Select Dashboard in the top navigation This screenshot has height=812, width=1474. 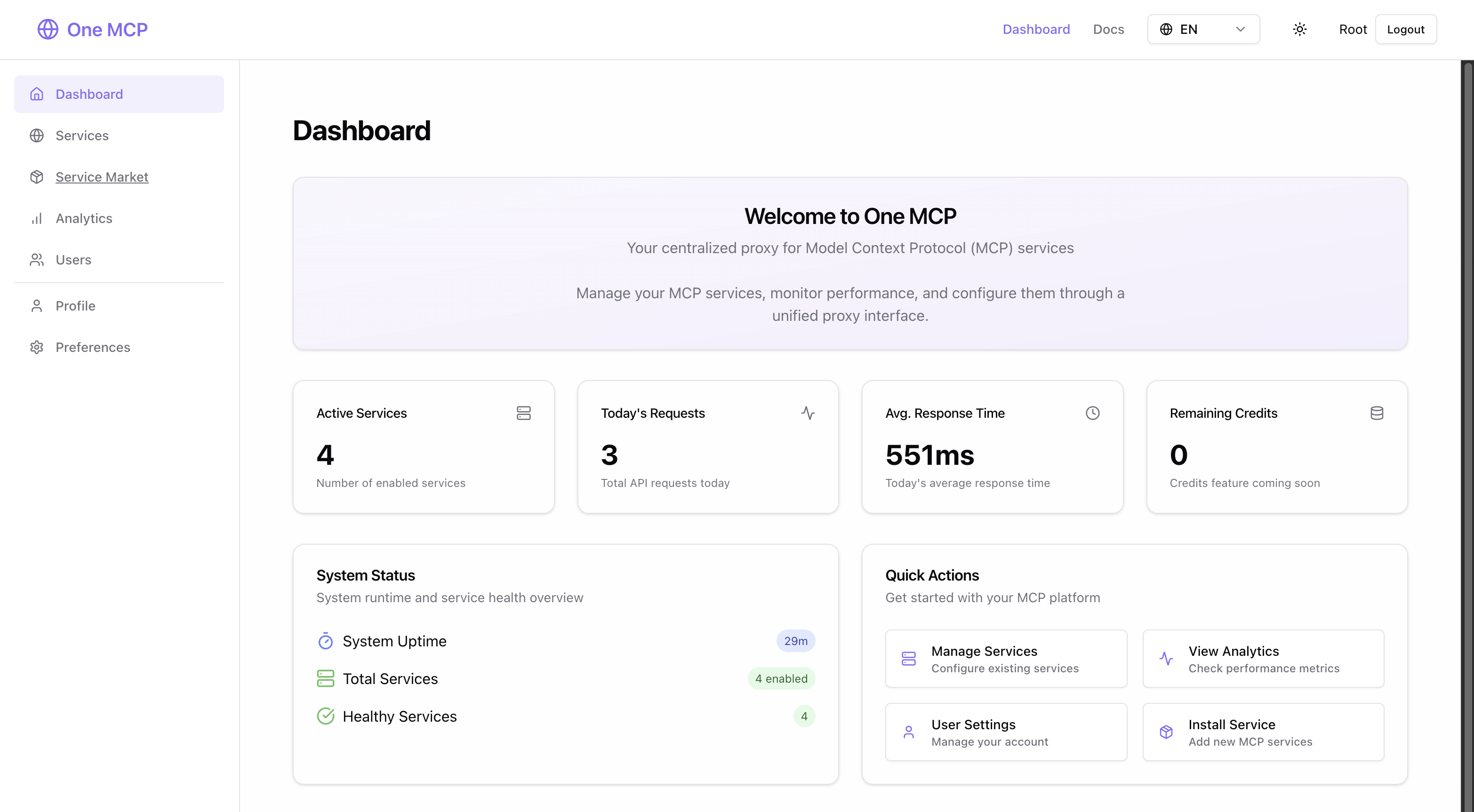[1036, 29]
